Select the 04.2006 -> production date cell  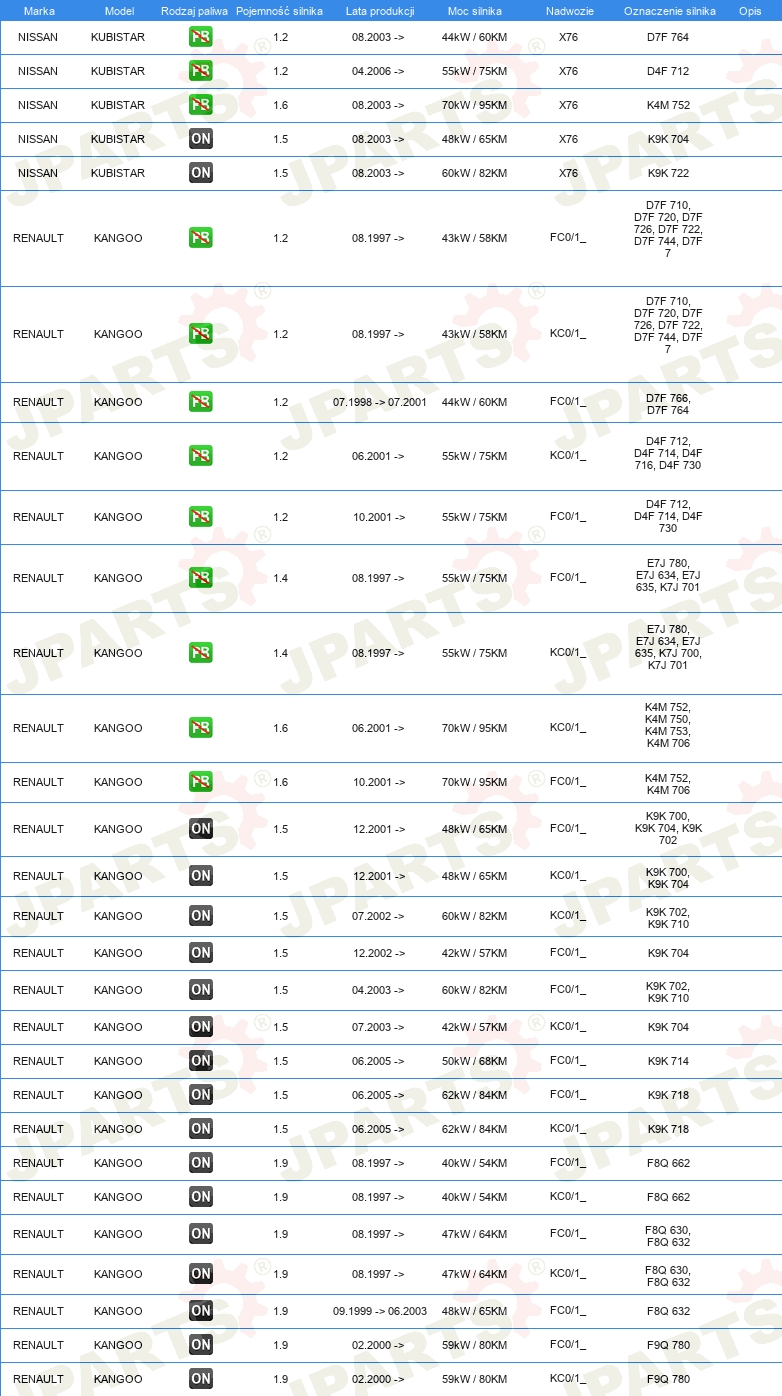tap(378, 71)
